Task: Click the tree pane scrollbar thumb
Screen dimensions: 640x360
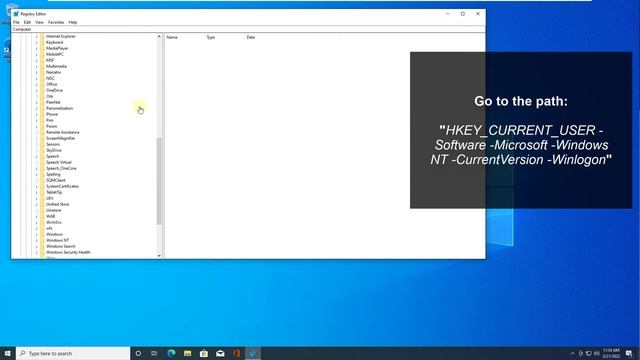Action: (x=159, y=181)
